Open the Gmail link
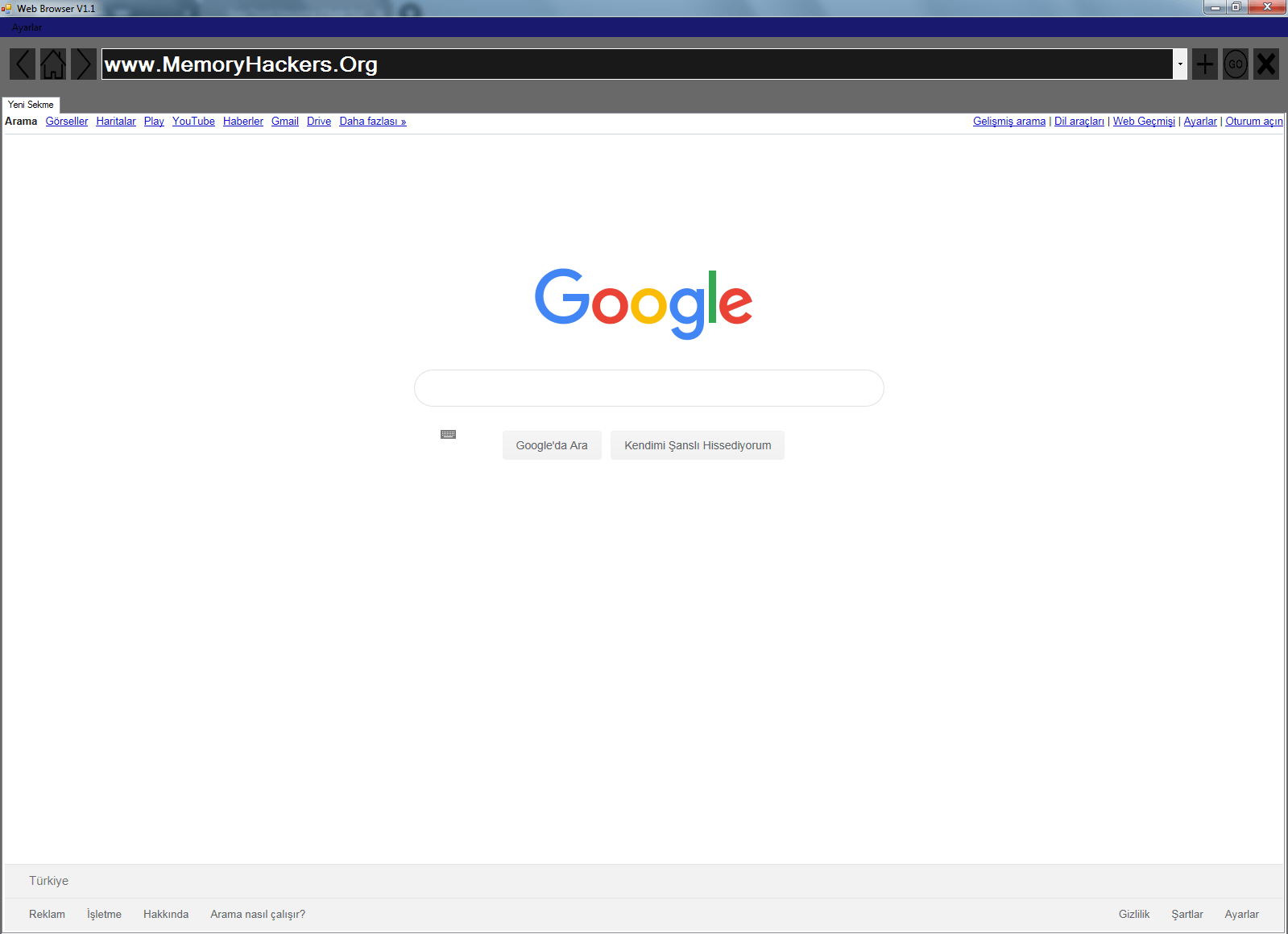1288x934 pixels. (x=285, y=122)
